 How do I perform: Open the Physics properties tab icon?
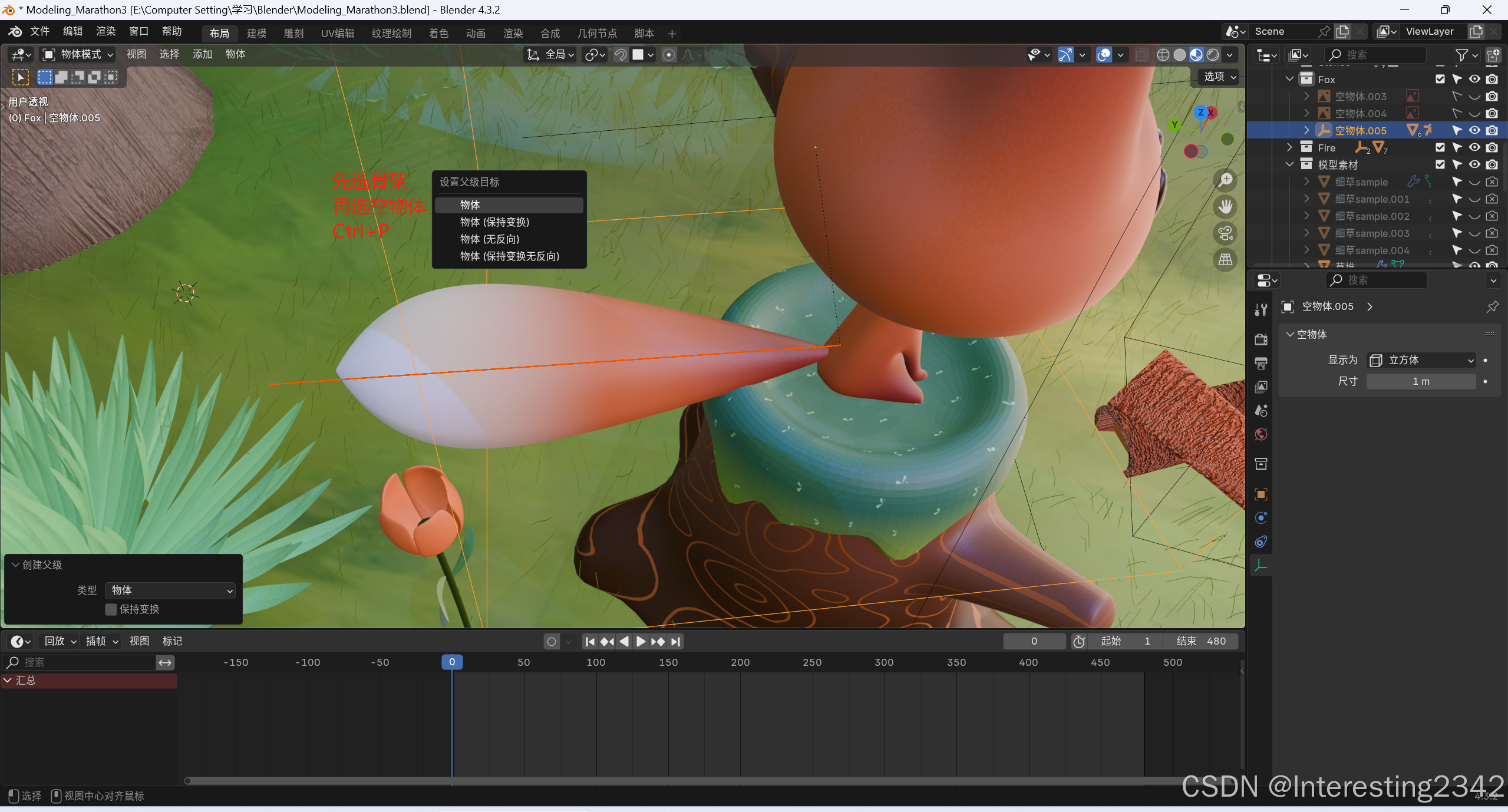click(x=1261, y=518)
